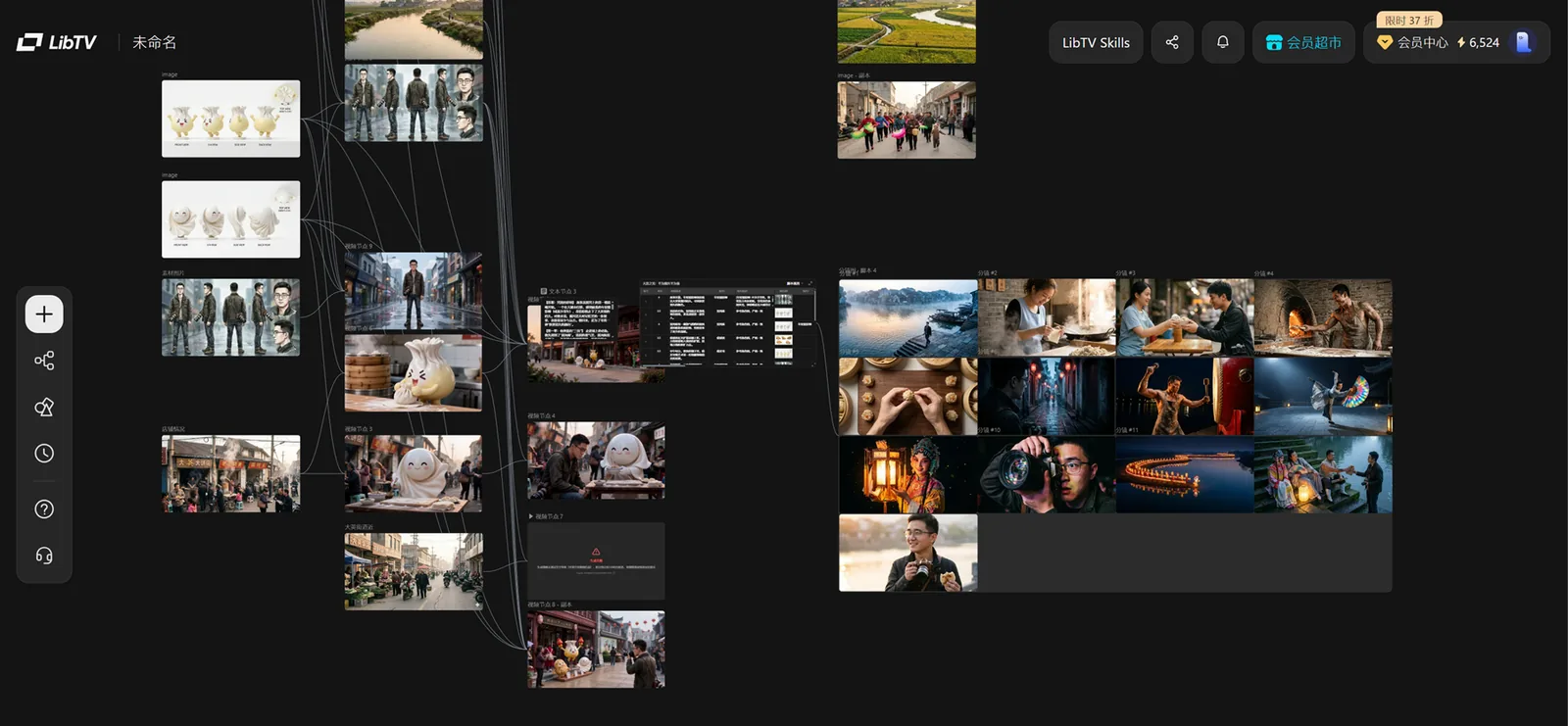Open the drummer with red drum frame
Image resolution: width=1568 pixels, height=726 pixels.
coord(1185,396)
